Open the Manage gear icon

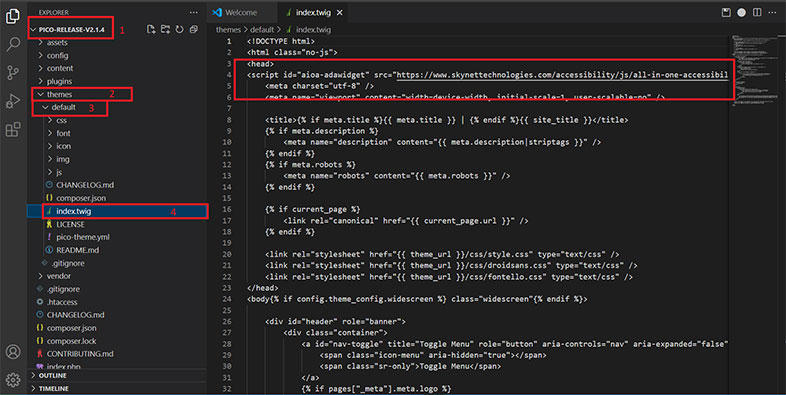(x=13, y=379)
